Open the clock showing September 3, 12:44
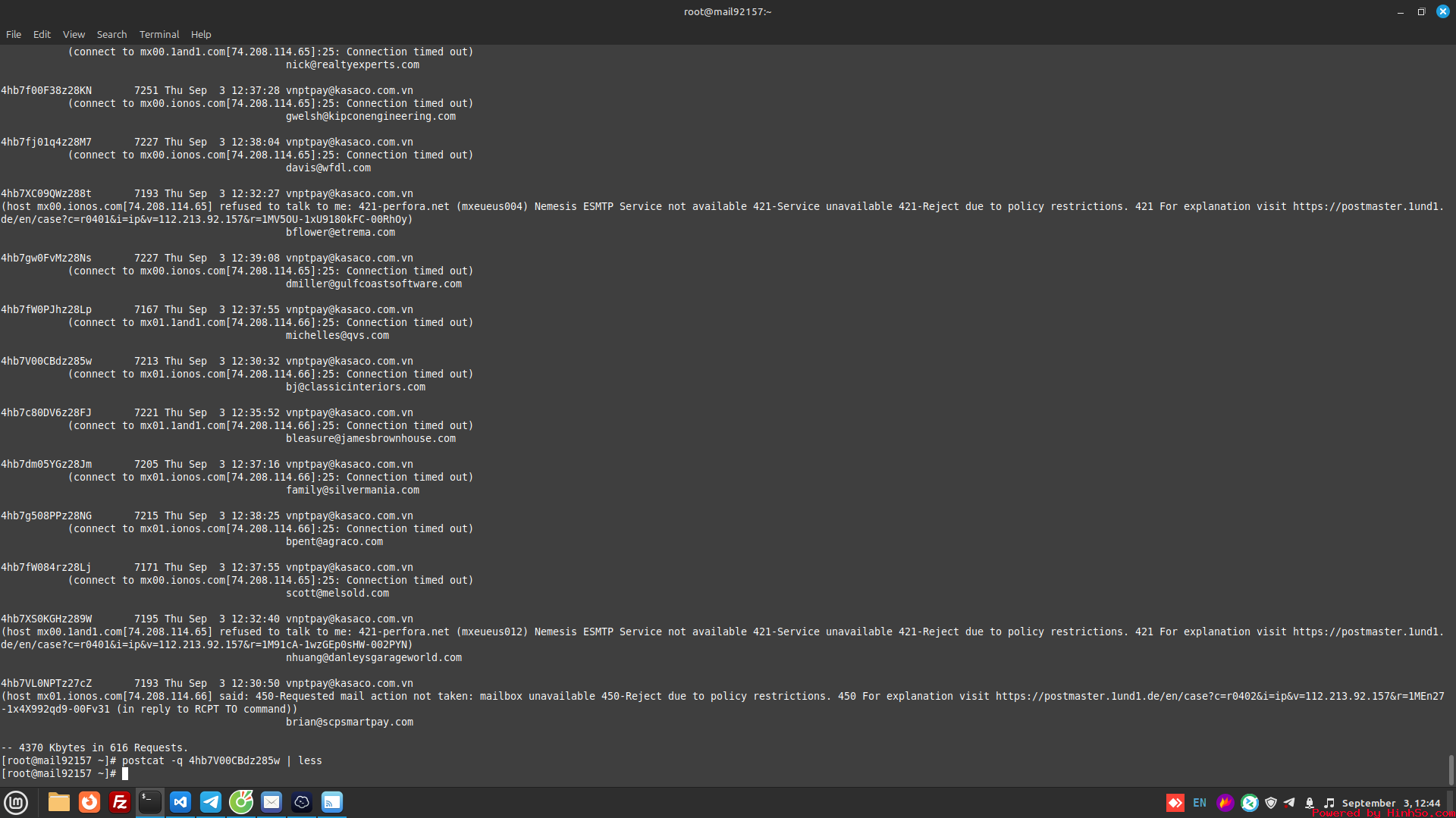 pyautogui.click(x=1391, y=803)
